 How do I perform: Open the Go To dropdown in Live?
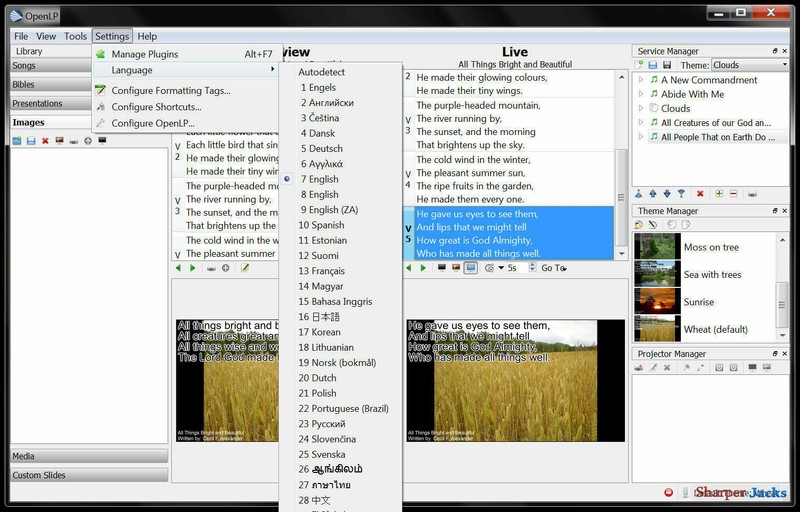tap(554, 268)
